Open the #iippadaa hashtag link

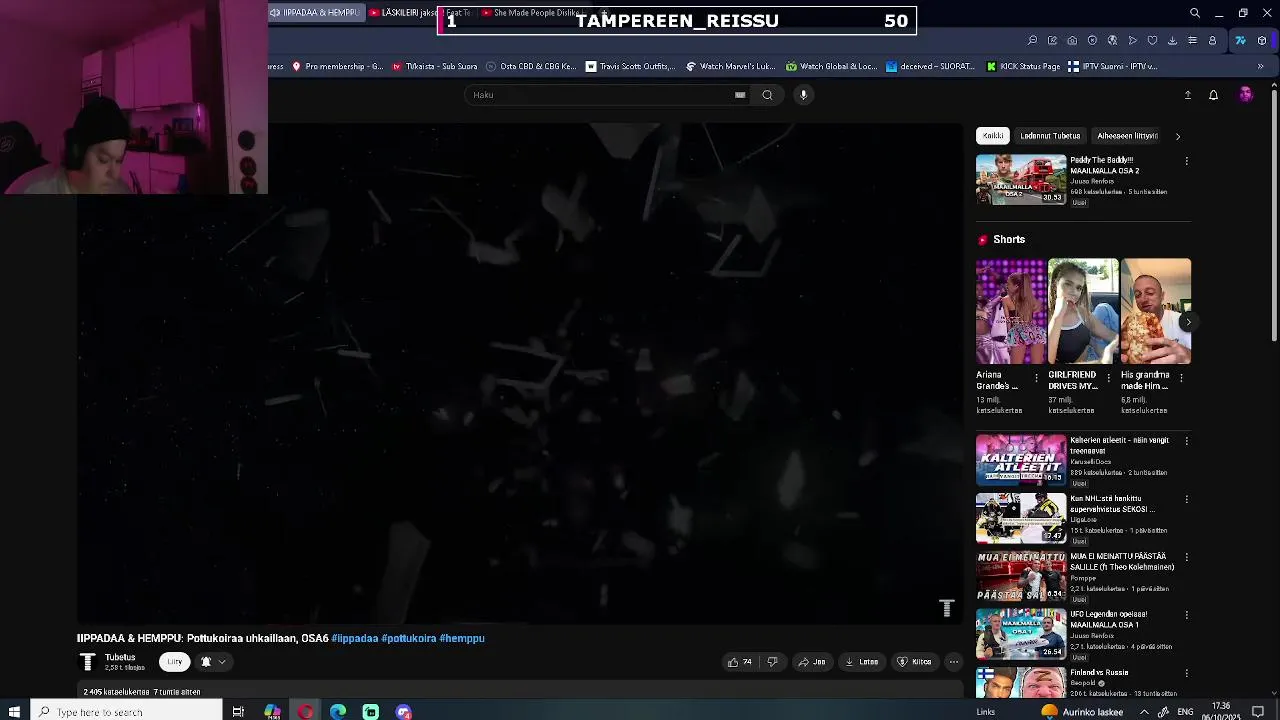355,638
